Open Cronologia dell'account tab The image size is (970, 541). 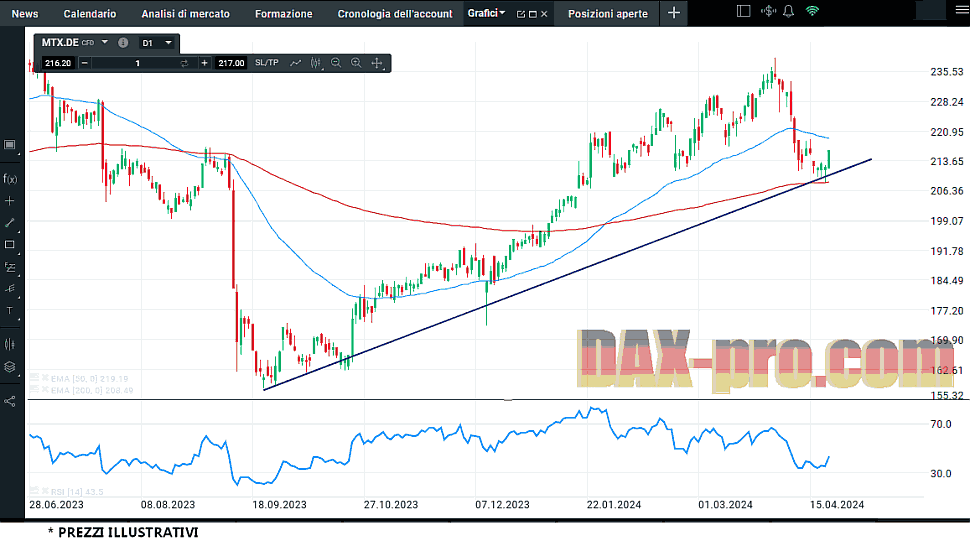[395, 14]
